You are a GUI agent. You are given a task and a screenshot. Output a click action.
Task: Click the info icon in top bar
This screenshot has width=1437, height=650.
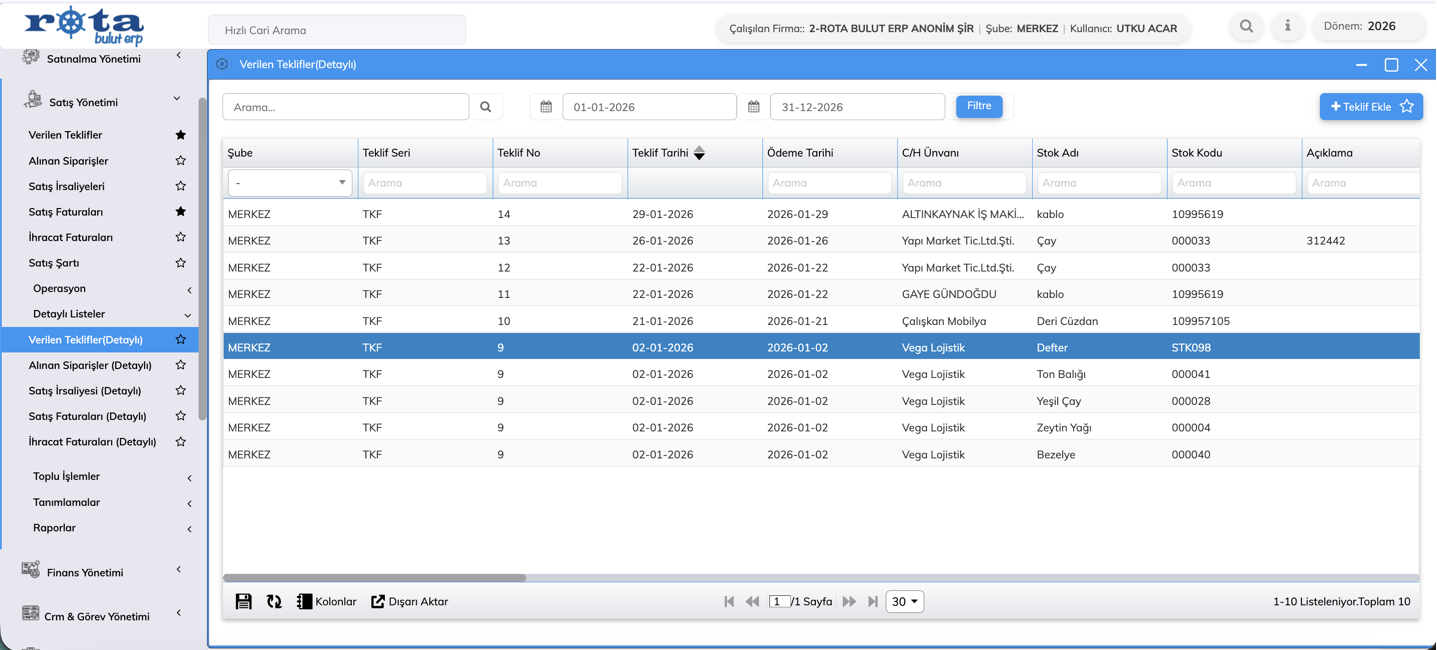pyautogui.click(x=1287, y=26)
